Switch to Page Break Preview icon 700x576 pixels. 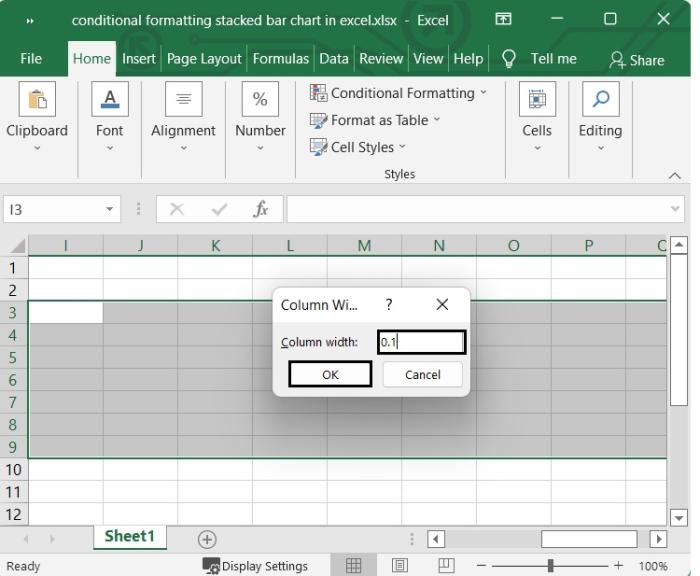[x=446, y=566]
